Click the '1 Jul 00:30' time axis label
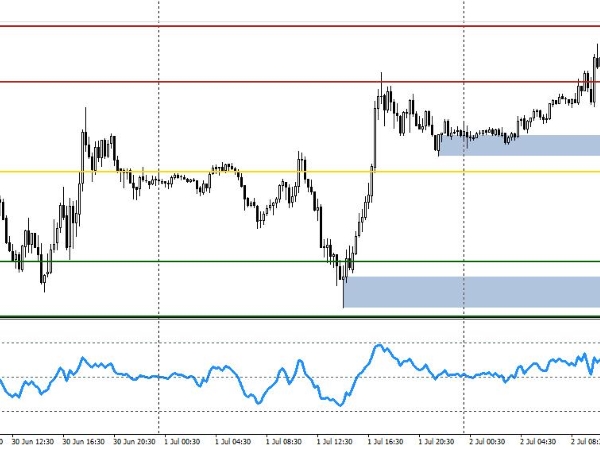600x450 pixels. pyautogui.click(x=183, y=440)
